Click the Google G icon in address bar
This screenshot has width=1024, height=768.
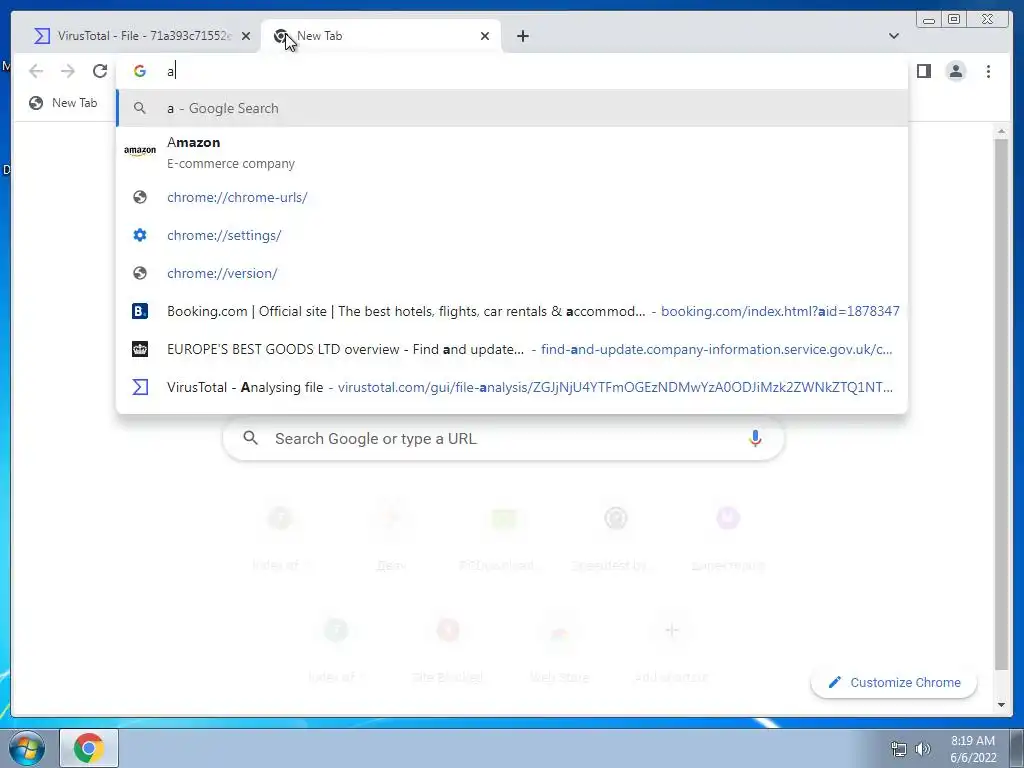[140, 71]
